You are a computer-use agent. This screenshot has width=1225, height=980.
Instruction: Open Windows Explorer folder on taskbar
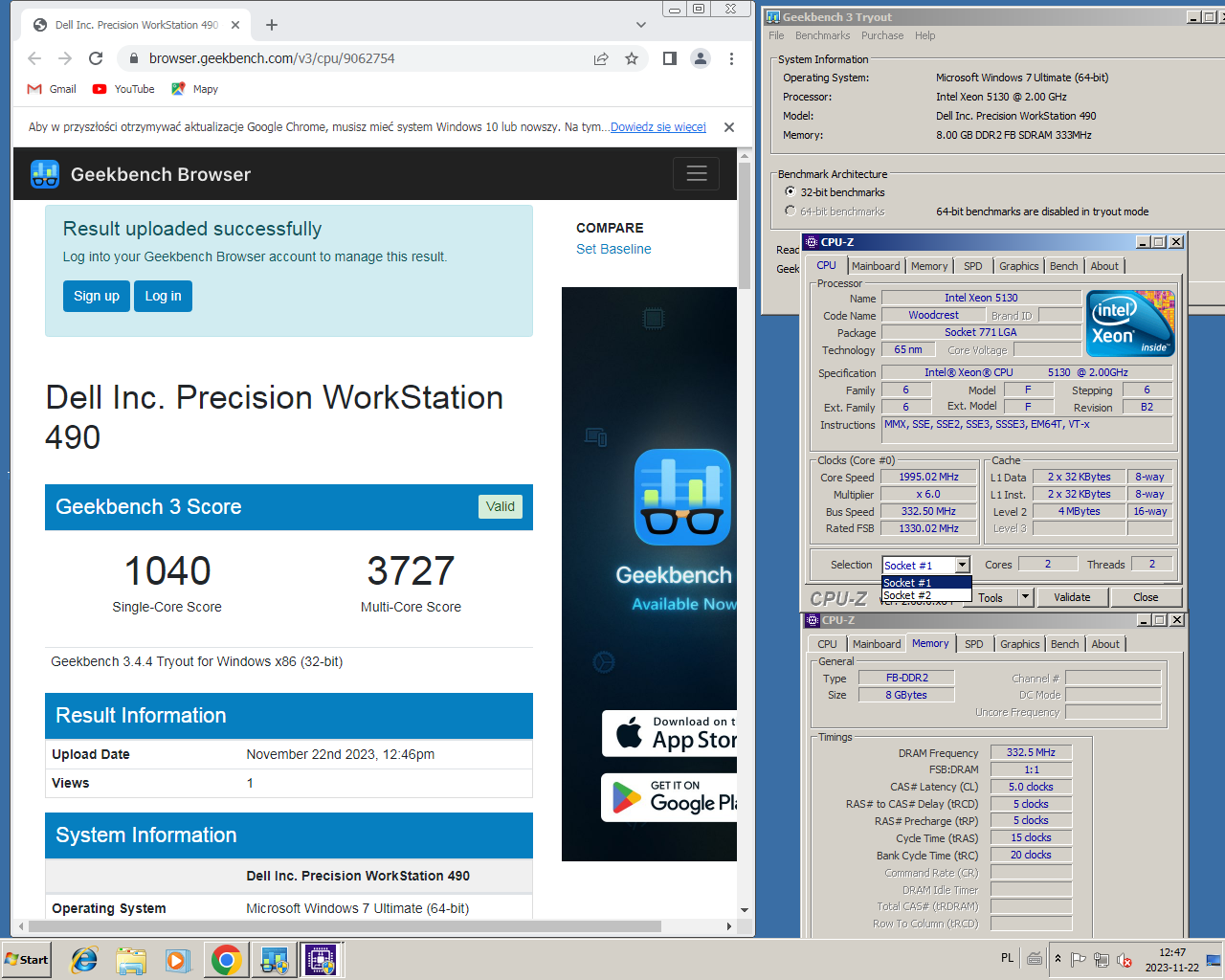[131, 960]
